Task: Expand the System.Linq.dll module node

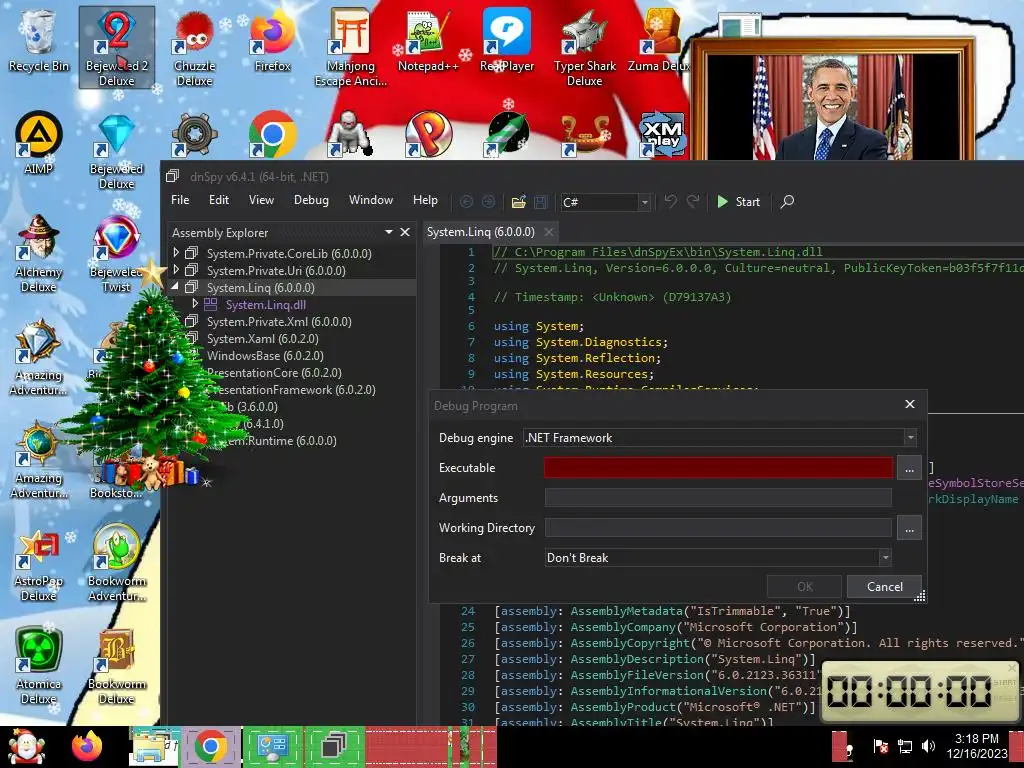Action: (195, 304)
